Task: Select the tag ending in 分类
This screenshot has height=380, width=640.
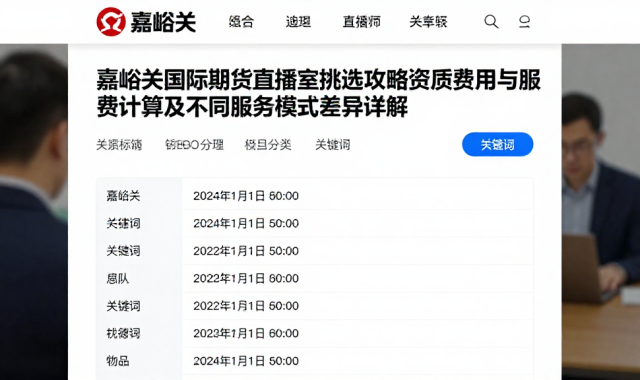Action: [268, 144]
